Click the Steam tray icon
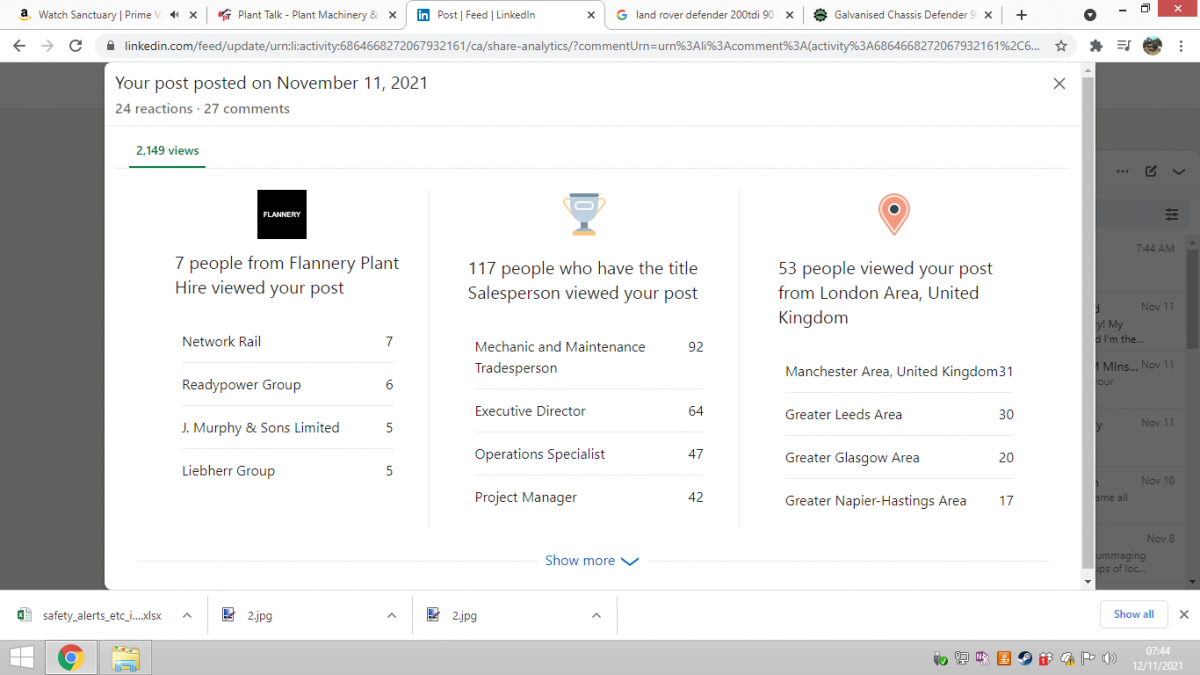Screen dimensions: 1200x675 coord(1025,658)
